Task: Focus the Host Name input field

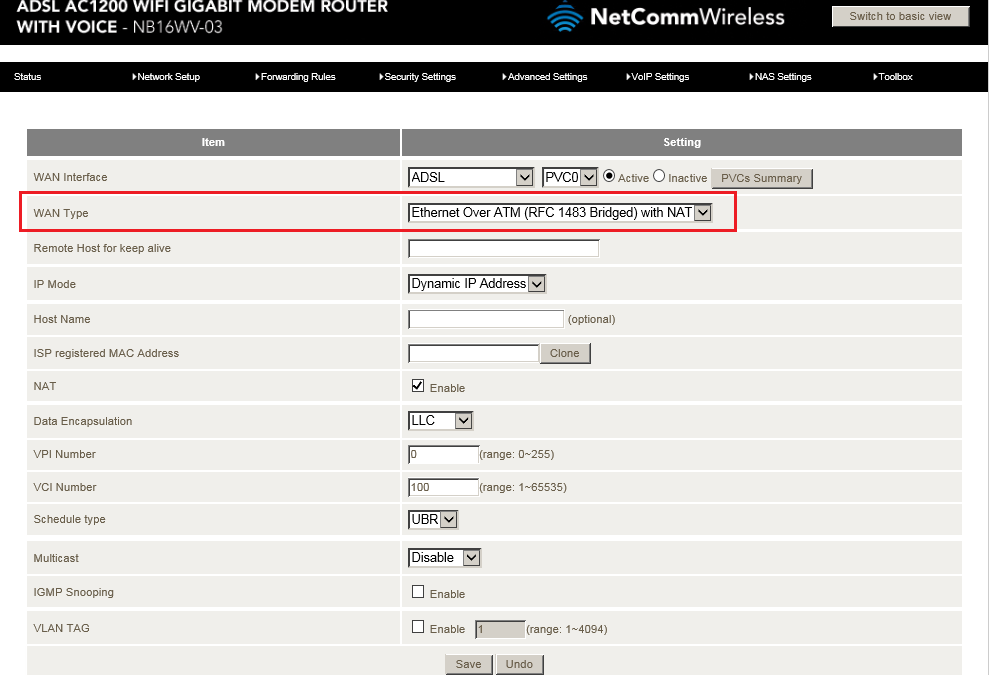Action: (486, 319)
